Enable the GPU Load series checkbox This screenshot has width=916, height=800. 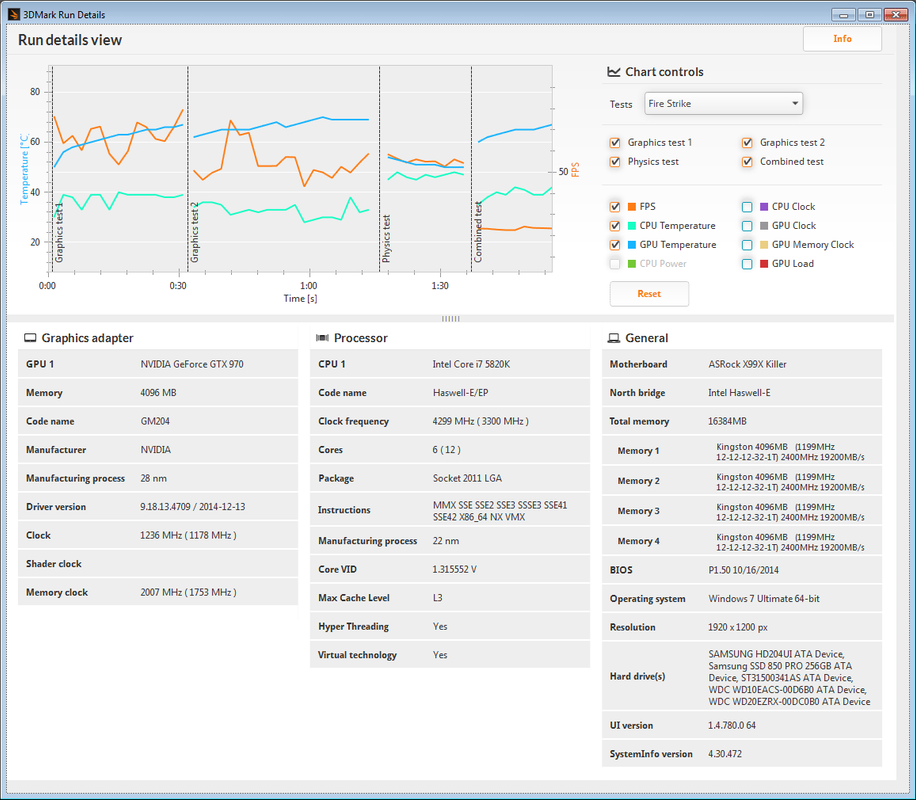[x=747, y=264]
